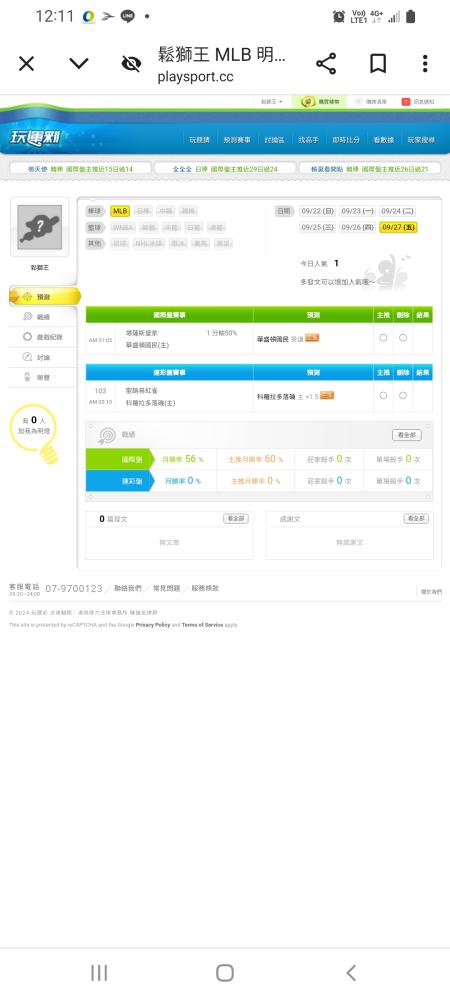Screen dimensions: 450x1000
Task: Open the 即時比分 nav menu
Action: point(345,140)
